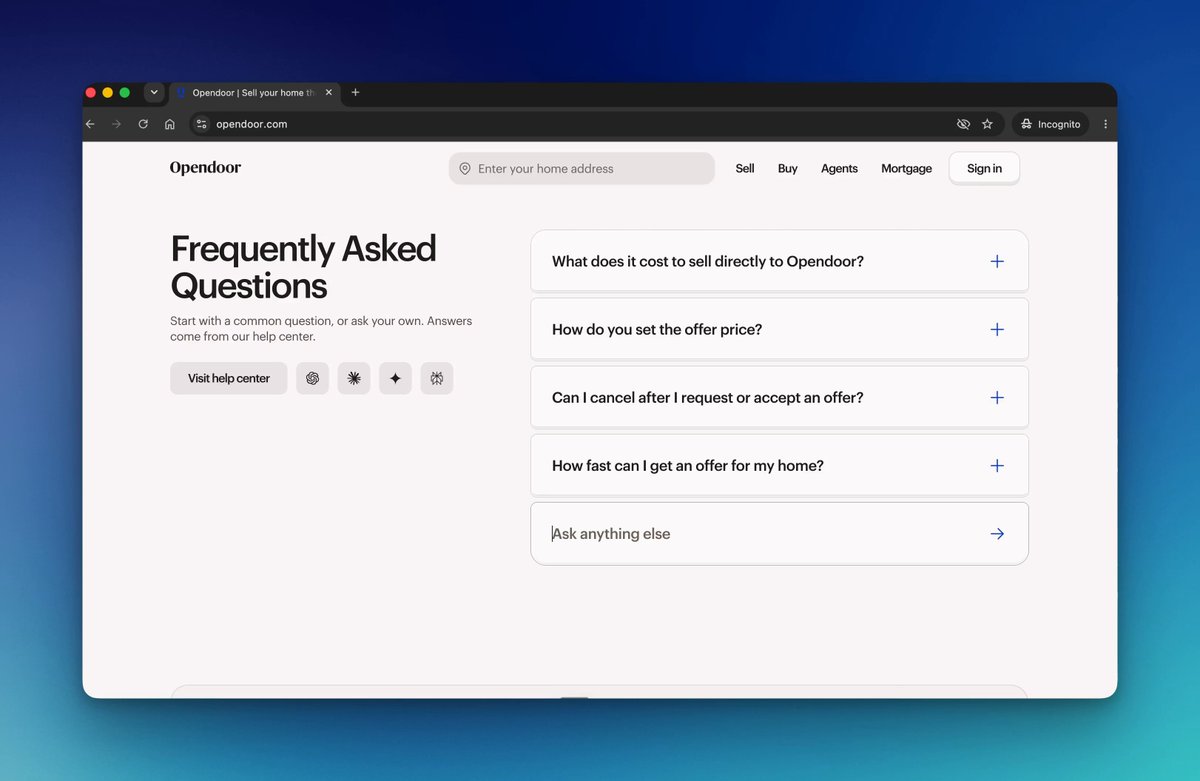The image size is (1200, 781).
Task: Go back to the previous page
Action: point(90,124)
